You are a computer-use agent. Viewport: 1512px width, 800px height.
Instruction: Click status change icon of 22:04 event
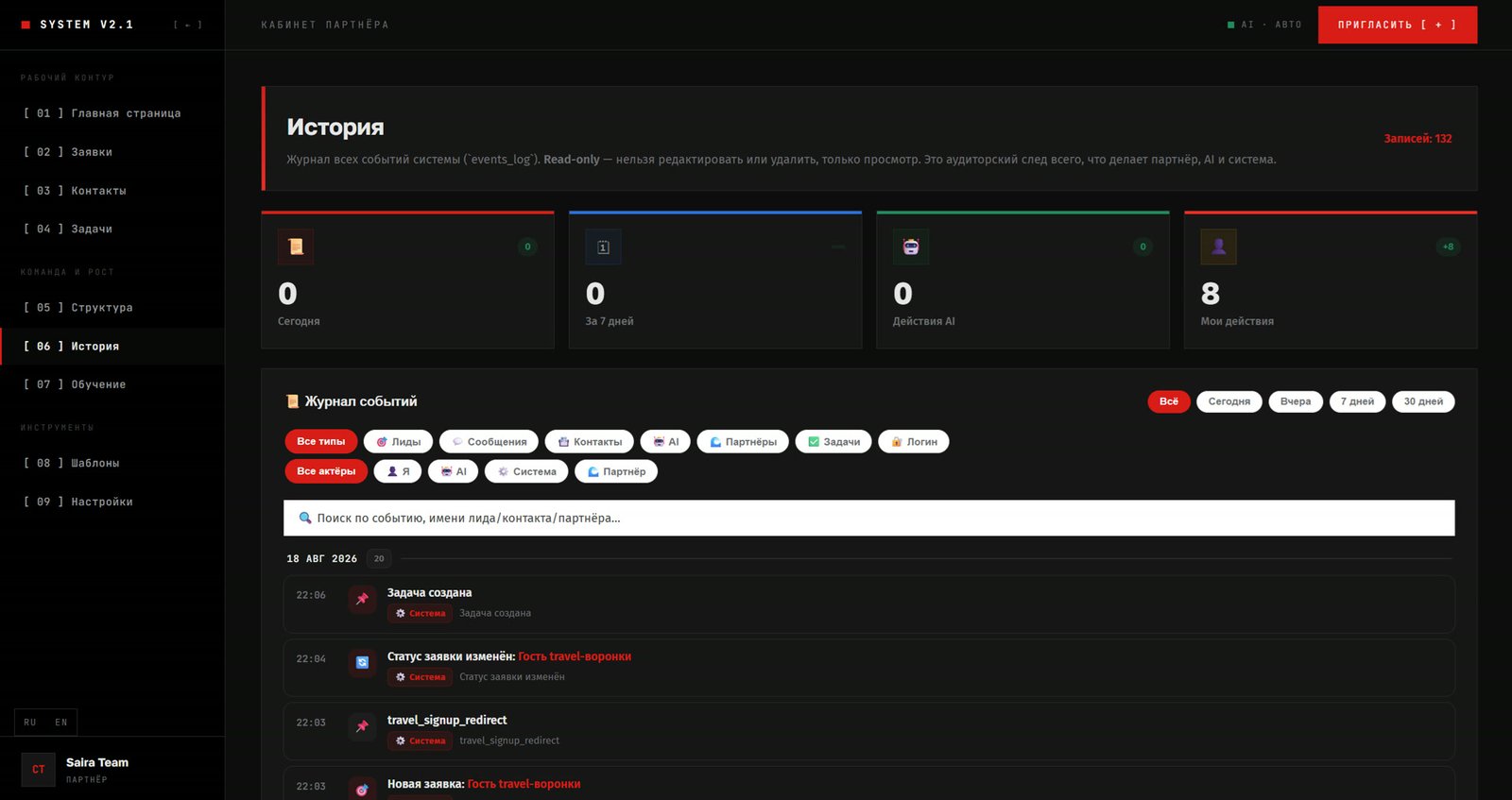(362, 662)
